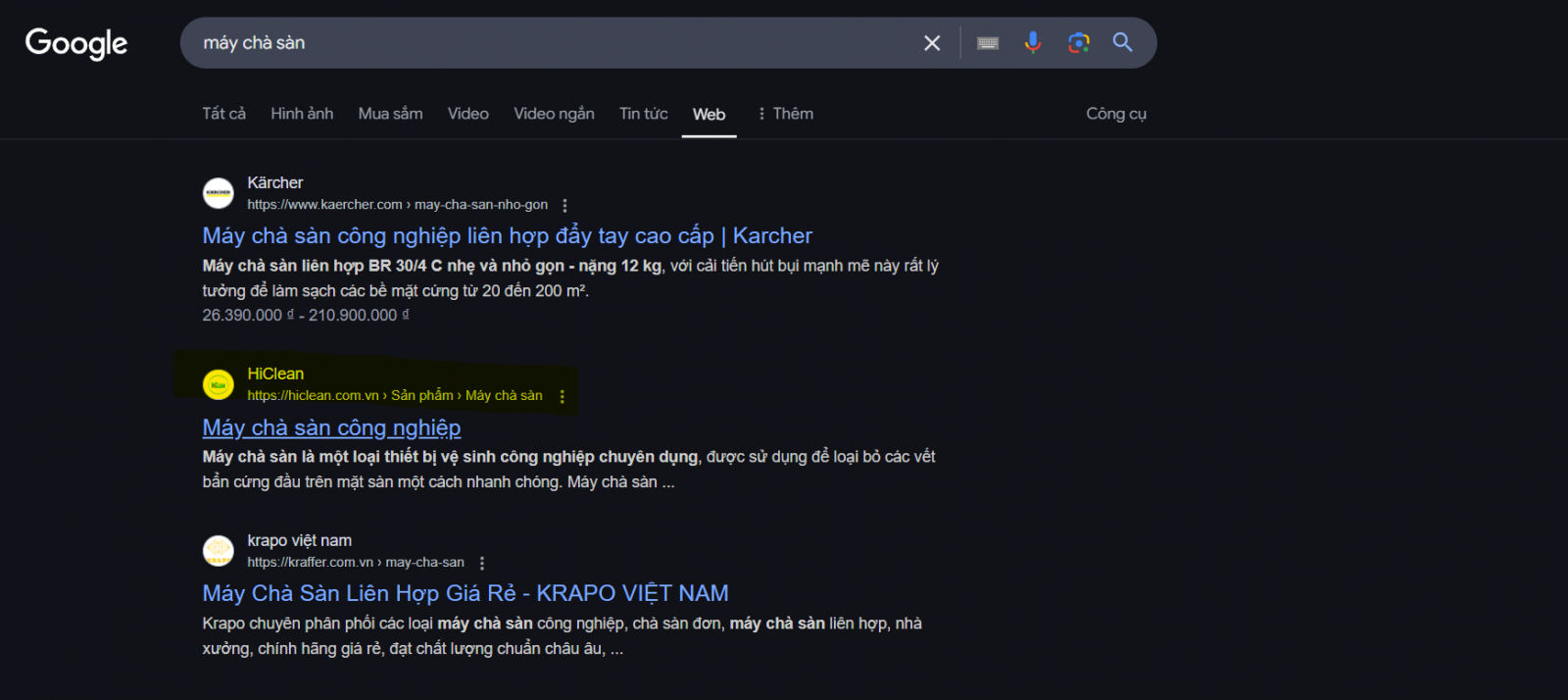Click the HiClean site favicon

(x=218, y=384)
